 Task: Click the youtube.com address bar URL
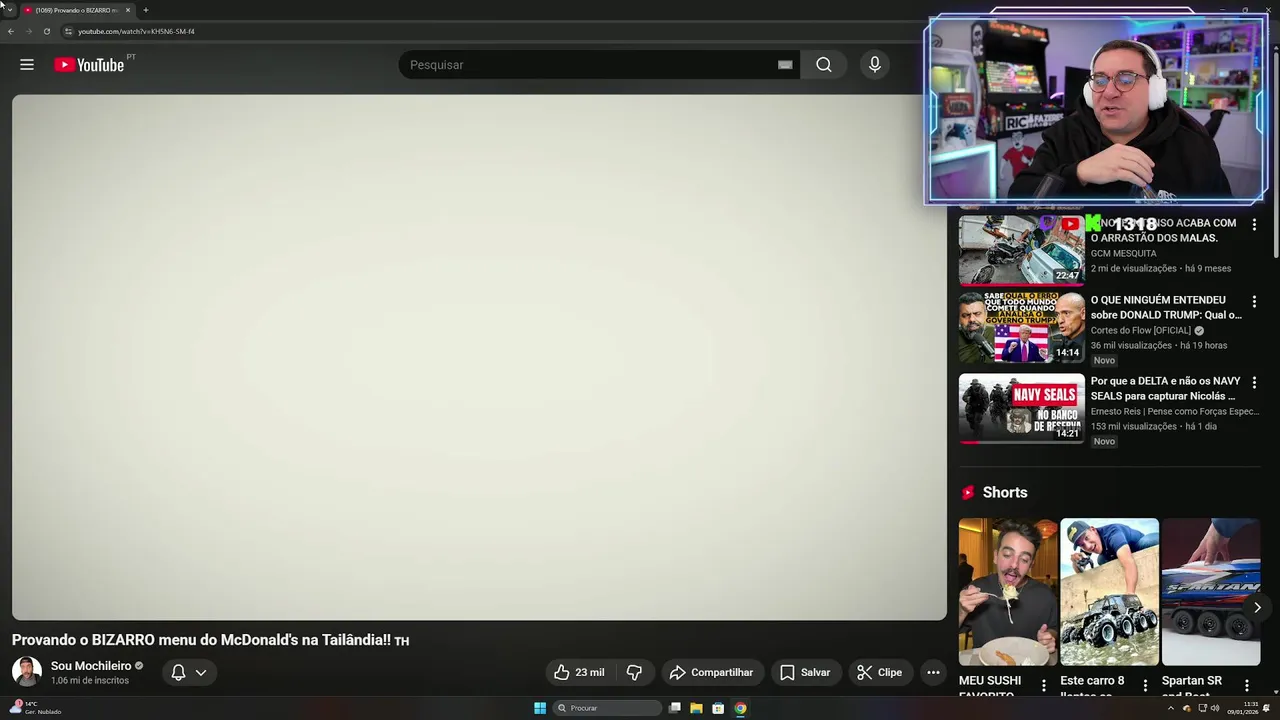point(136,31)
